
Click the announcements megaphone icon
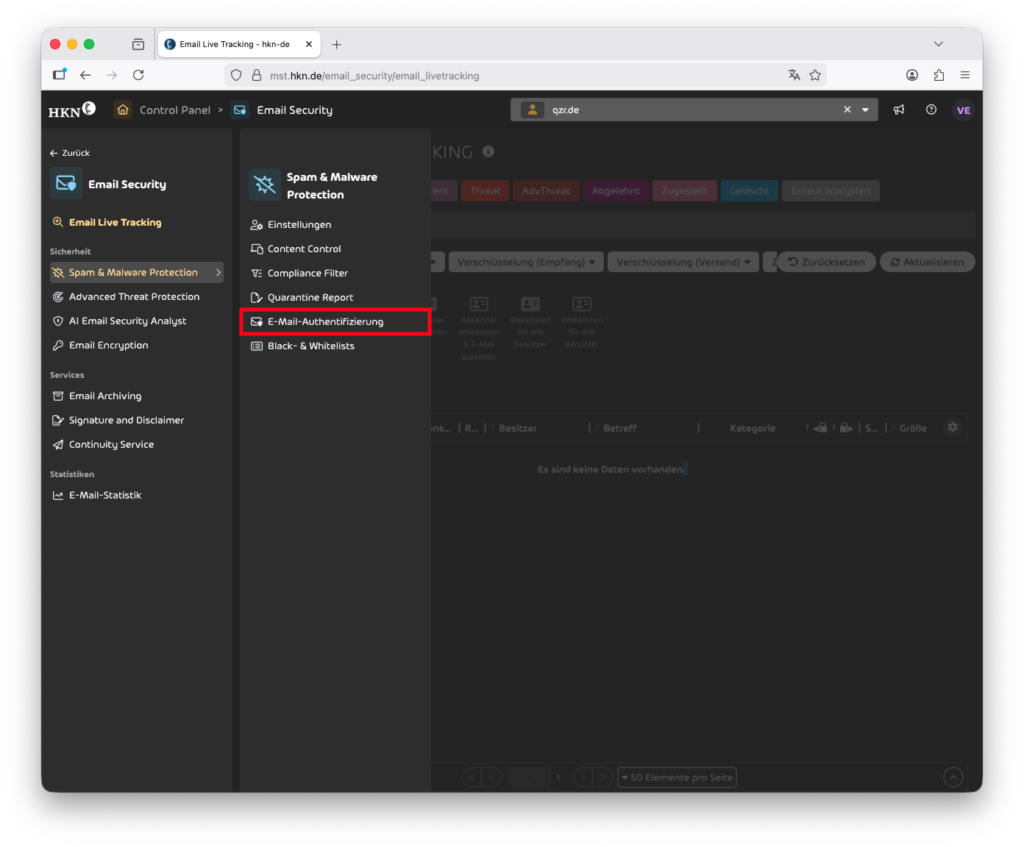(898, 110)
